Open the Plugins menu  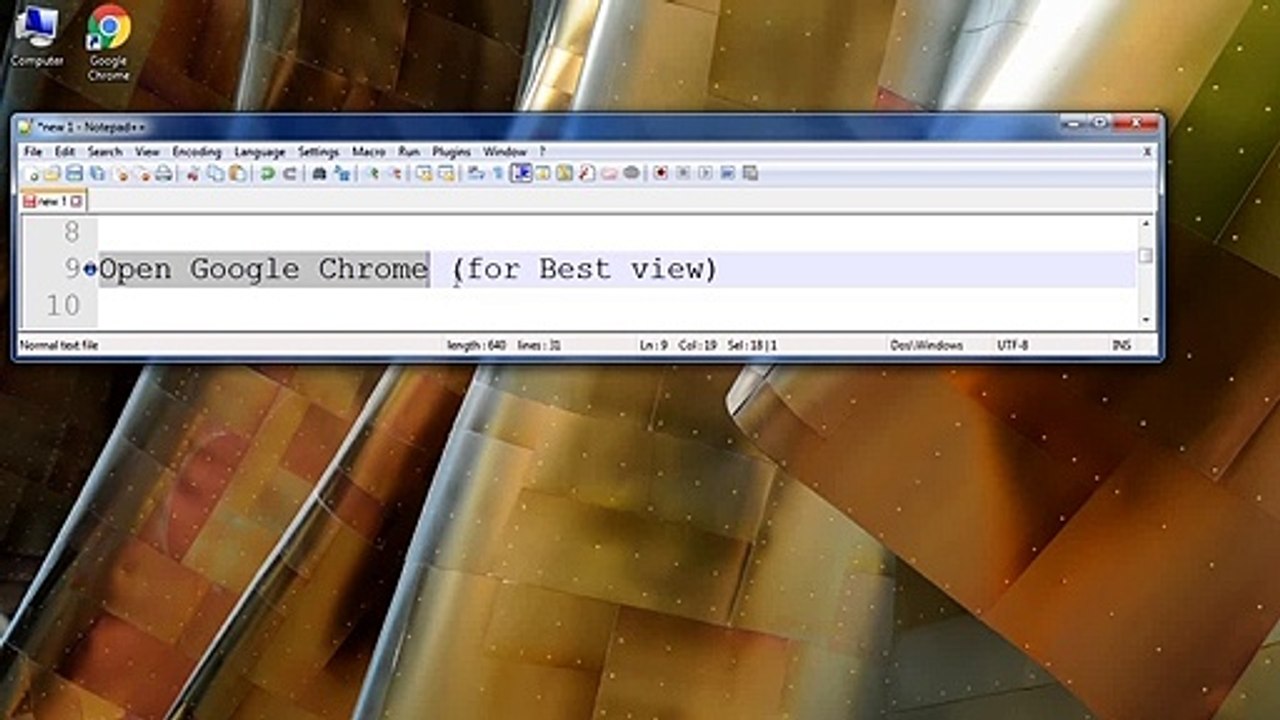pos(451,152)
